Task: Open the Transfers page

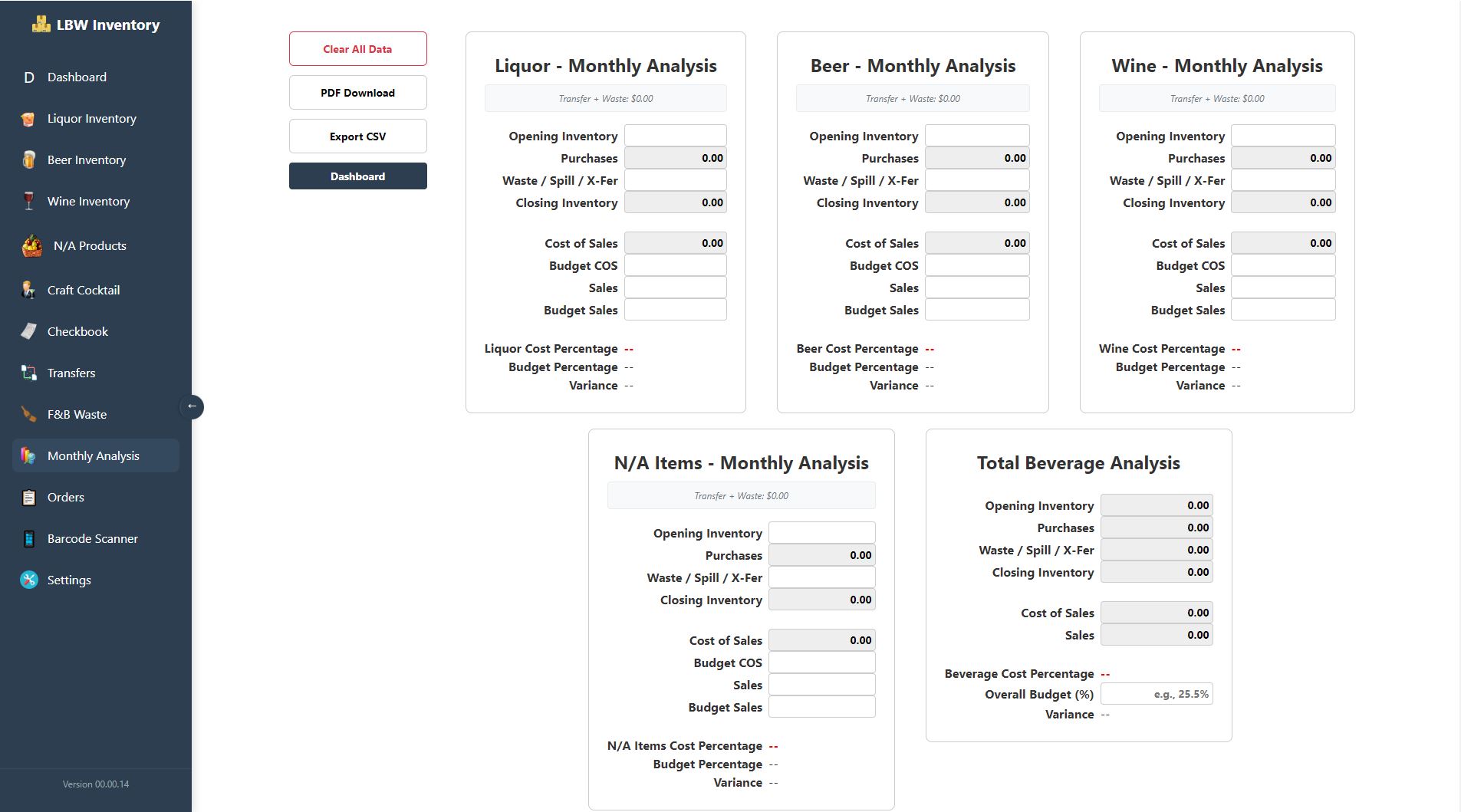Action: pos(71,373)
